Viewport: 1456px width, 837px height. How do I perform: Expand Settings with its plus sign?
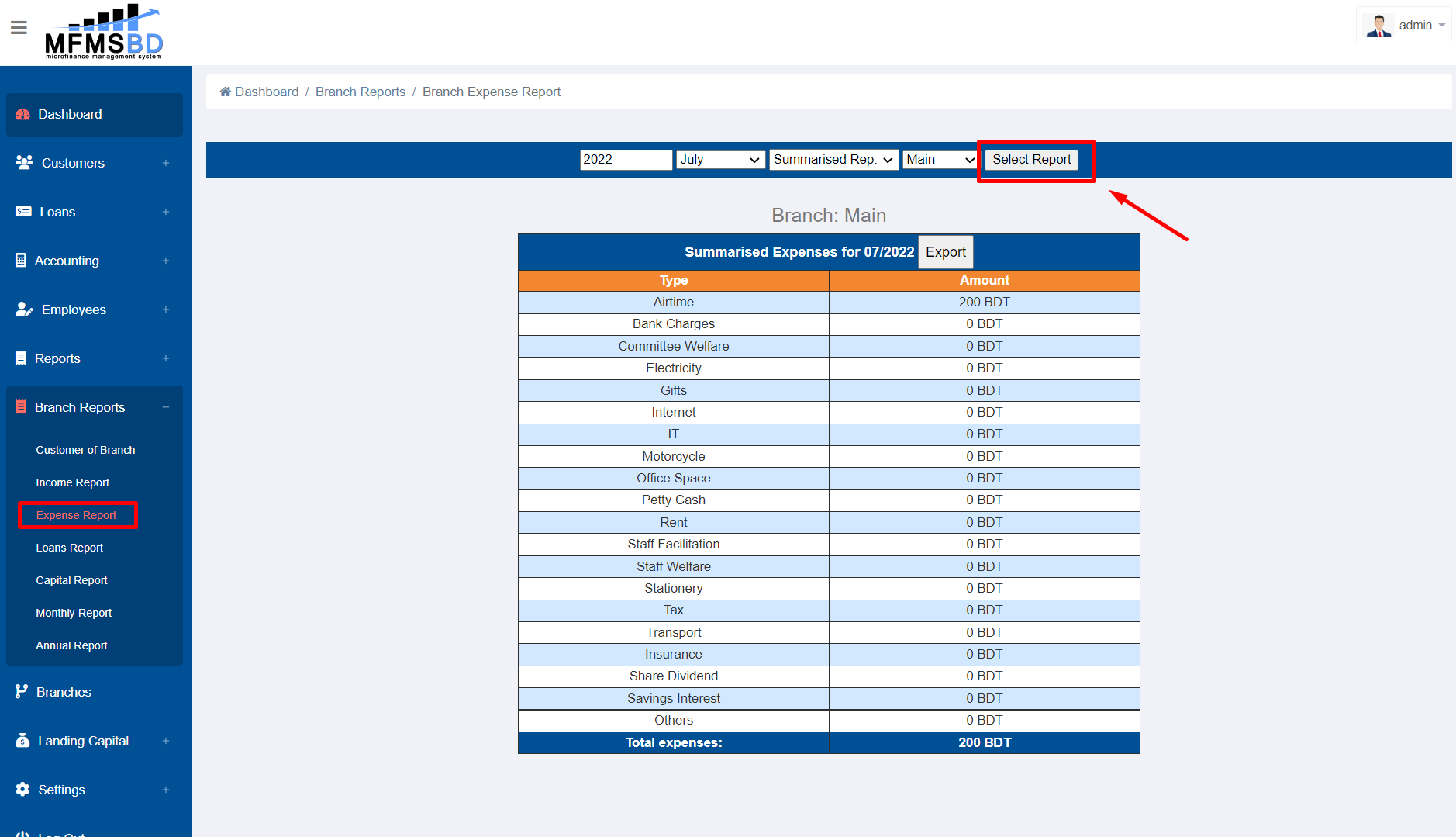[x=166, y=790]
